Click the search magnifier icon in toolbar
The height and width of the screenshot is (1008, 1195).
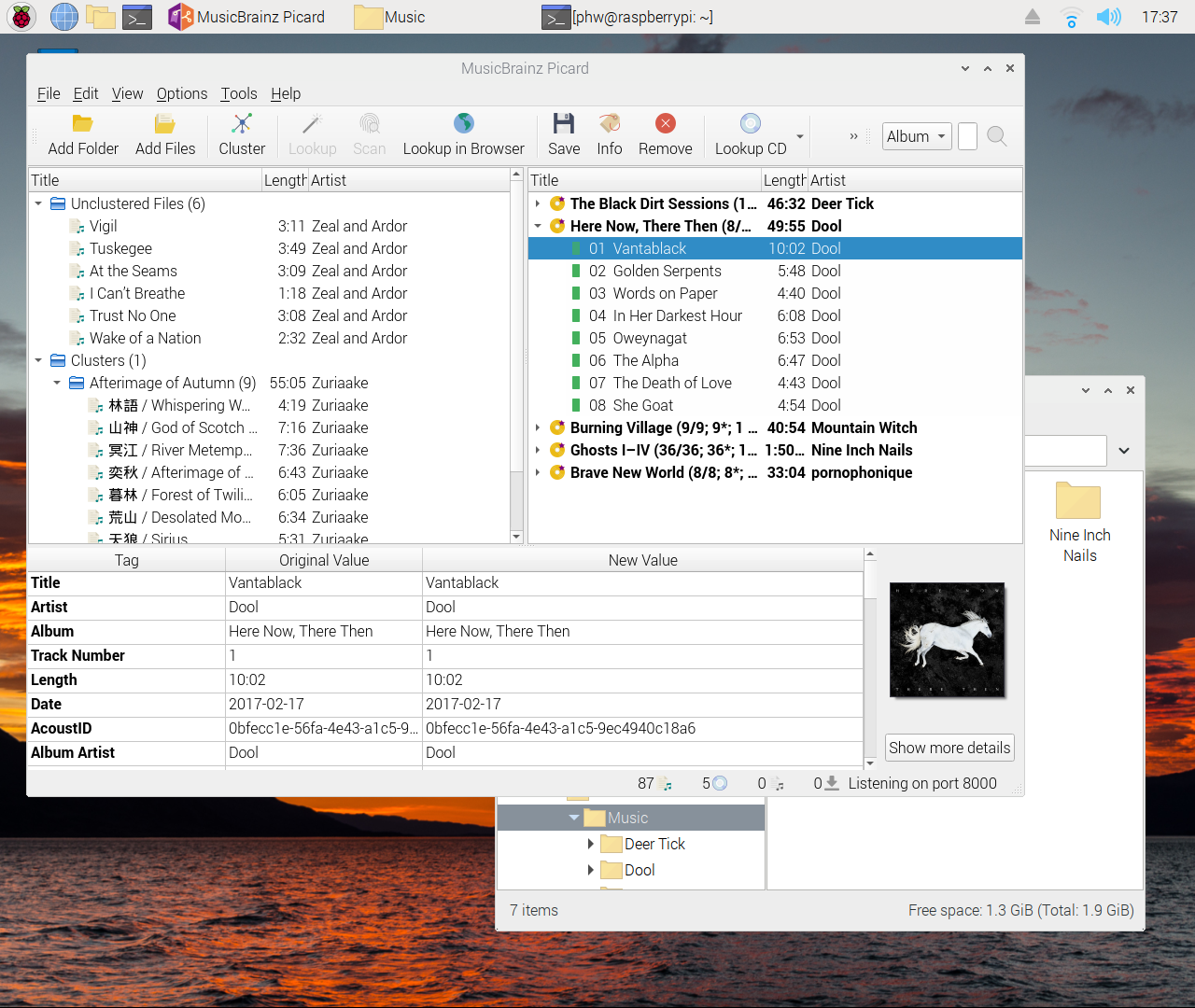click(x=997, y=136)
